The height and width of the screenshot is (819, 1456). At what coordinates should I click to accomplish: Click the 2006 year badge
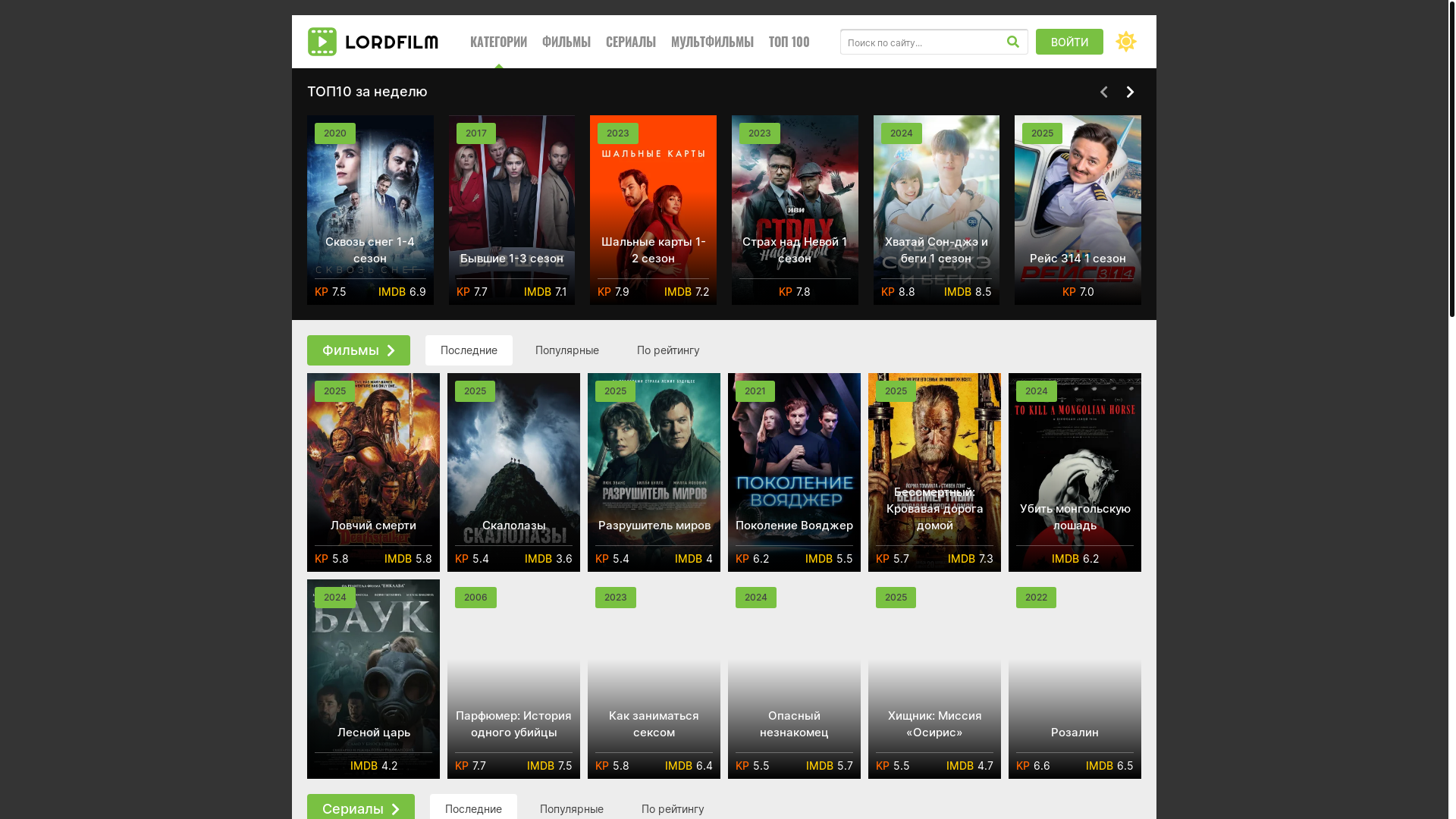475,598
